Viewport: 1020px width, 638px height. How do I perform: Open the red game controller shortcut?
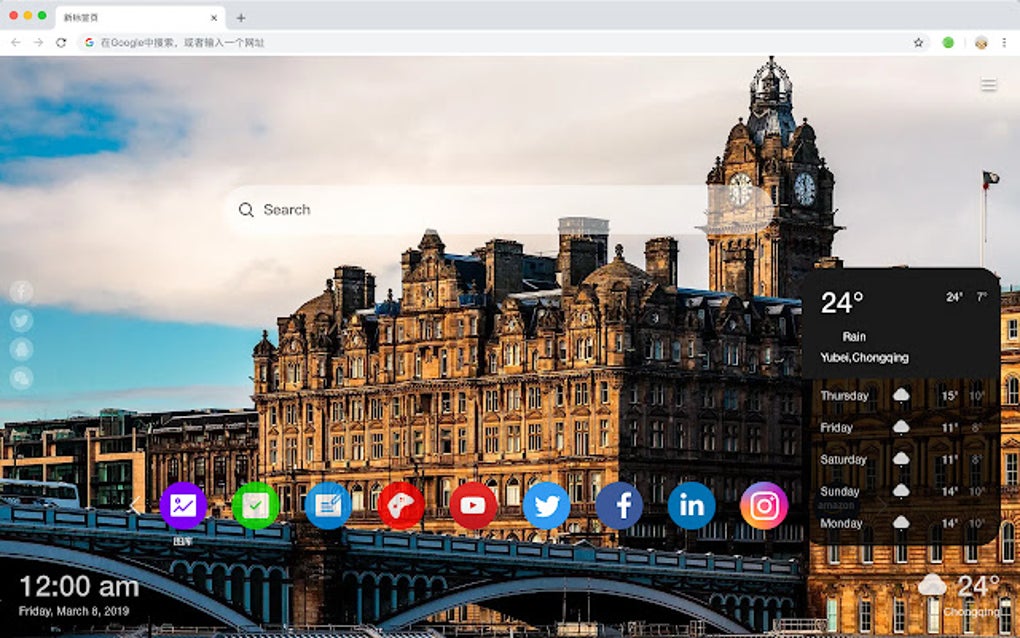coord(400,505)
